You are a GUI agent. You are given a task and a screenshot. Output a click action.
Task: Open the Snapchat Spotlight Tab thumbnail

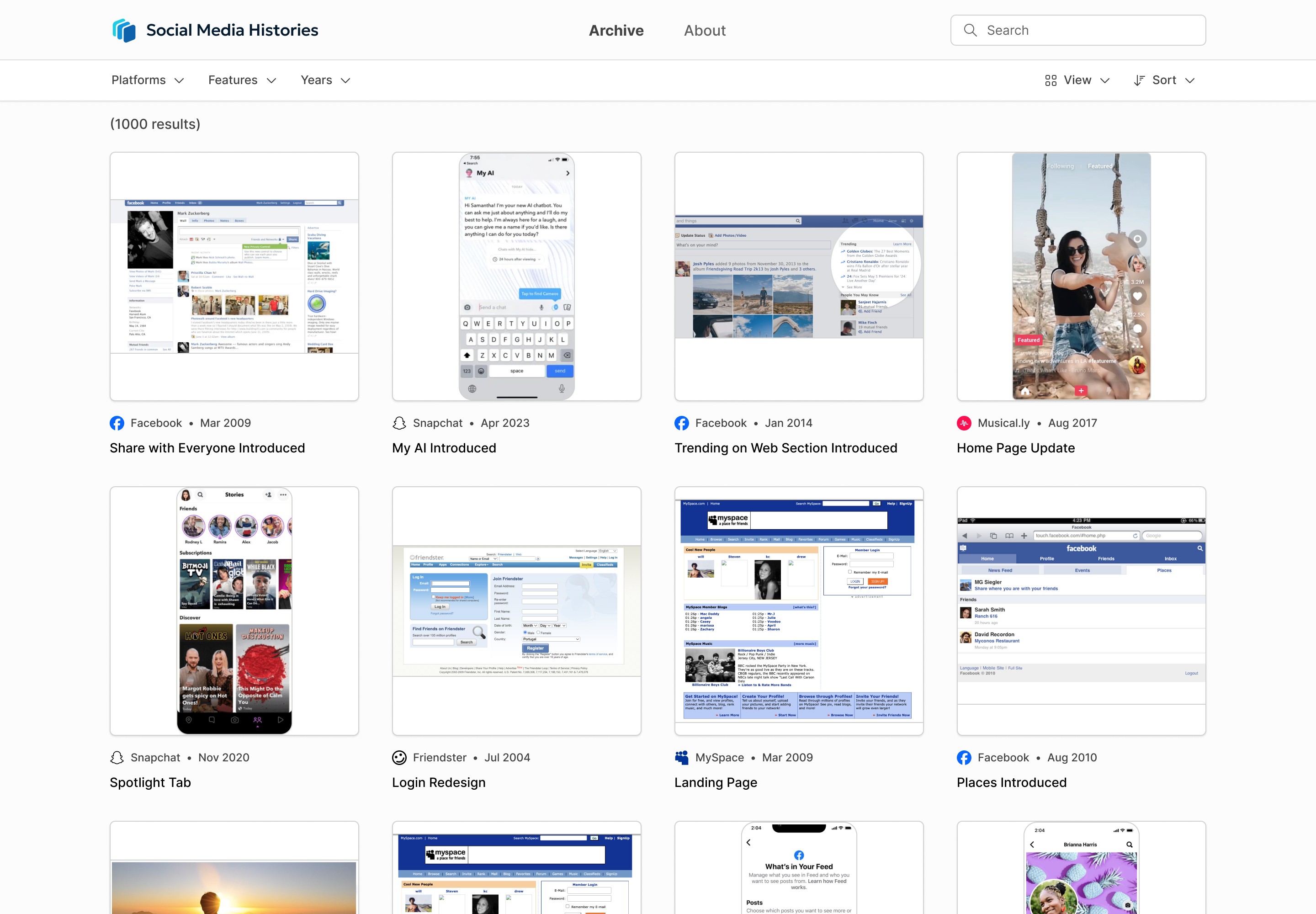click(234, 611)
